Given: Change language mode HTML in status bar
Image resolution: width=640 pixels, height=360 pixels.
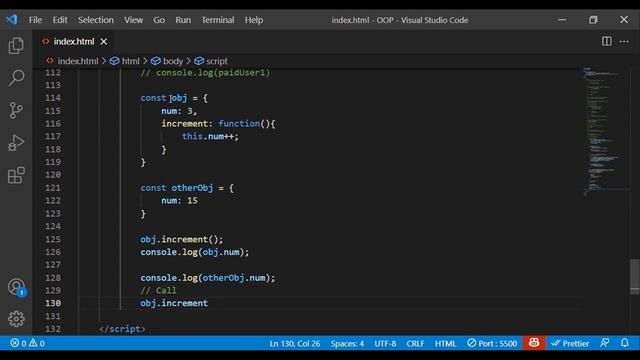Looking at the screenshot, I should (445, 344).
